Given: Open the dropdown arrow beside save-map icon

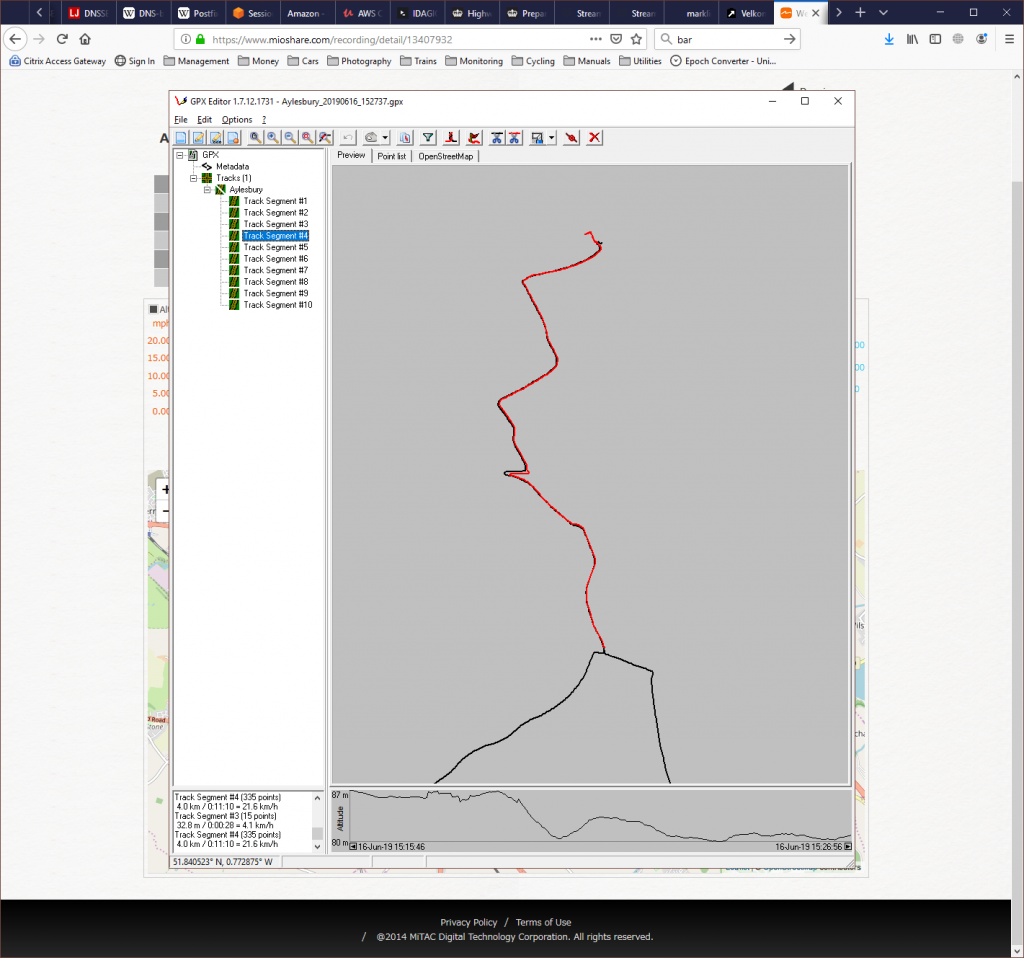Looking at the screenshot, I should (x=552, y=138).
